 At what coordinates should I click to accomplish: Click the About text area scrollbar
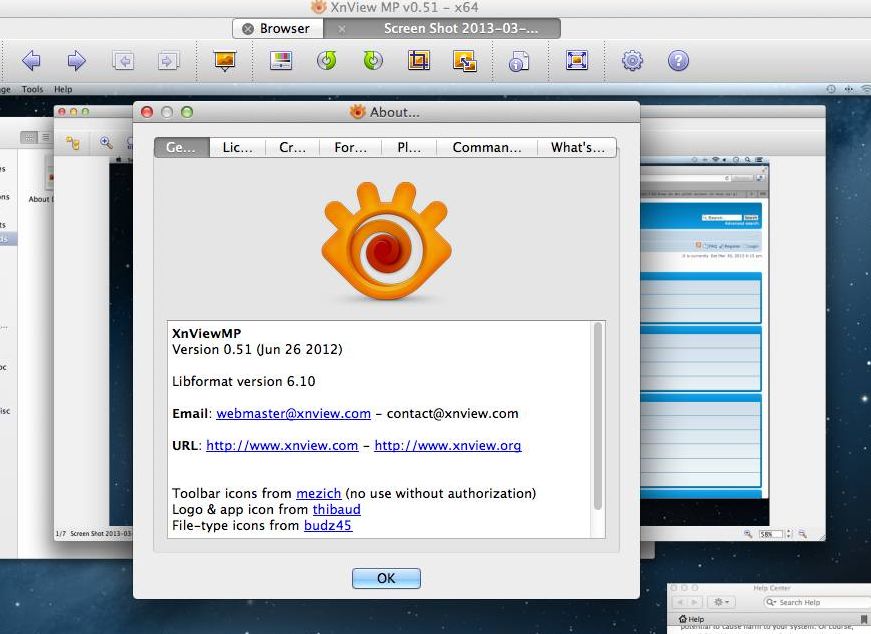coord(598,416)
